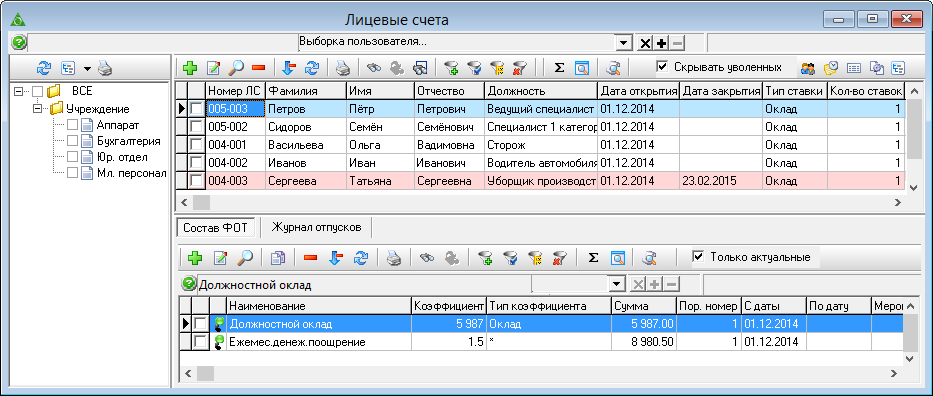
Task: Click the Sigma totals icon in upper toolbar
Action: click(x=559, y=68)
